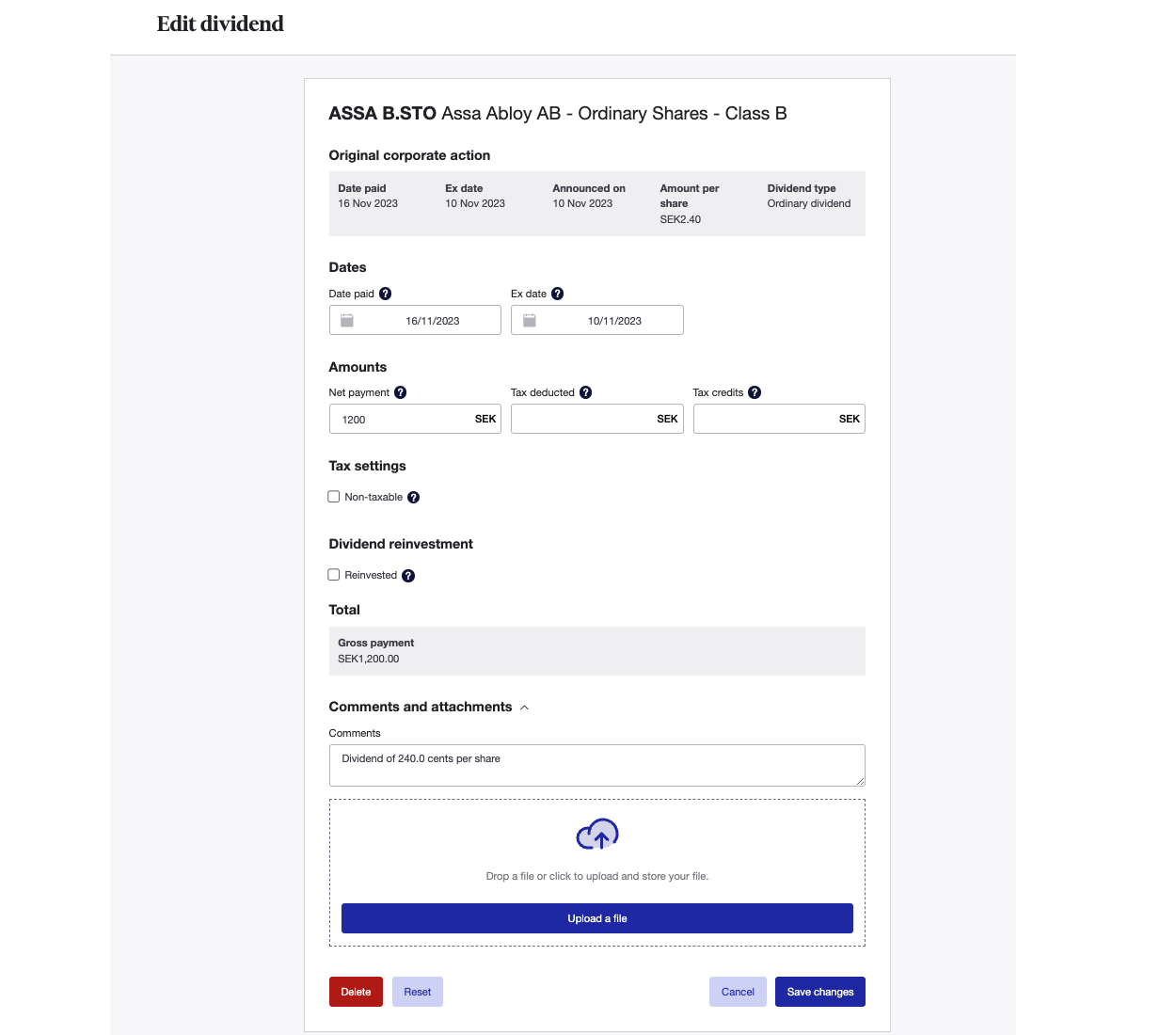
Task: Enable the Non-taxable checkbox
Action: (x=333, y=496)
